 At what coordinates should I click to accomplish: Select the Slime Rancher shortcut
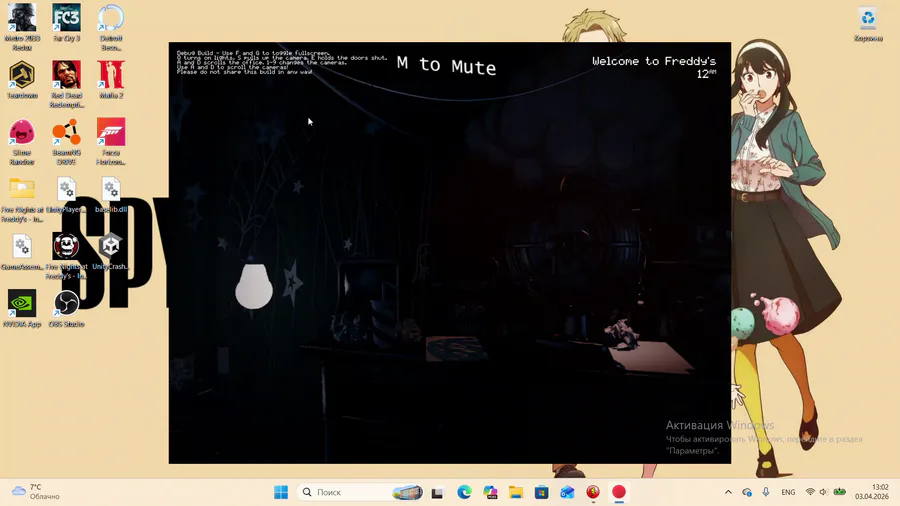(x=22, y=141)
